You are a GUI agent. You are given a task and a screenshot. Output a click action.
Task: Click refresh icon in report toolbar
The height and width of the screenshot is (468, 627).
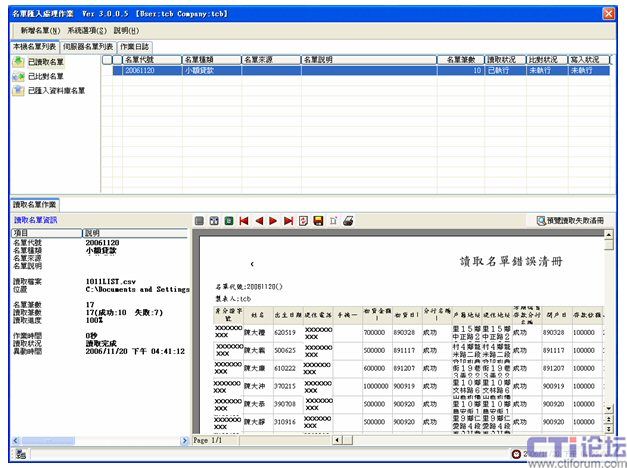point(303,220)
